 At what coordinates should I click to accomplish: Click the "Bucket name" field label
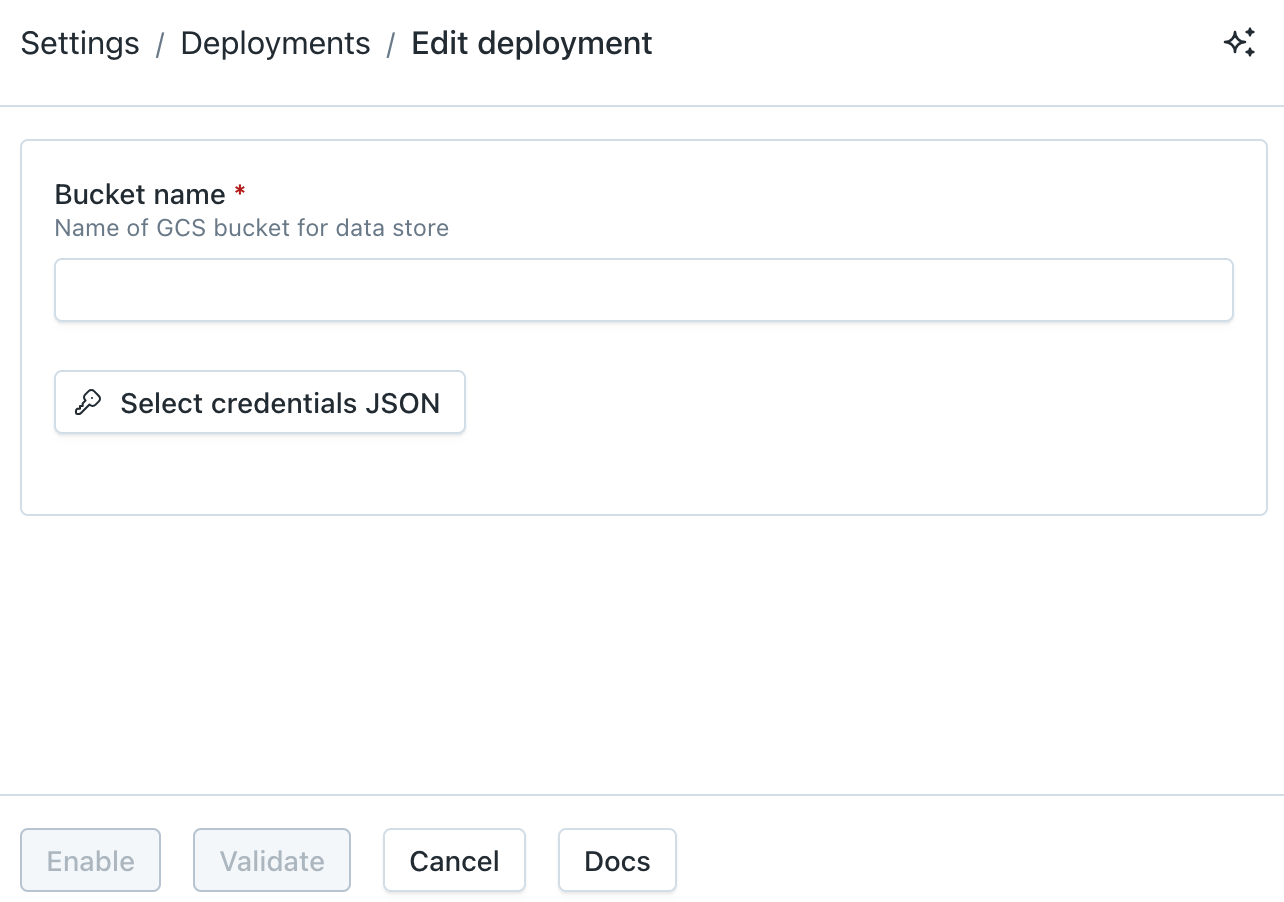pos(140,194)
